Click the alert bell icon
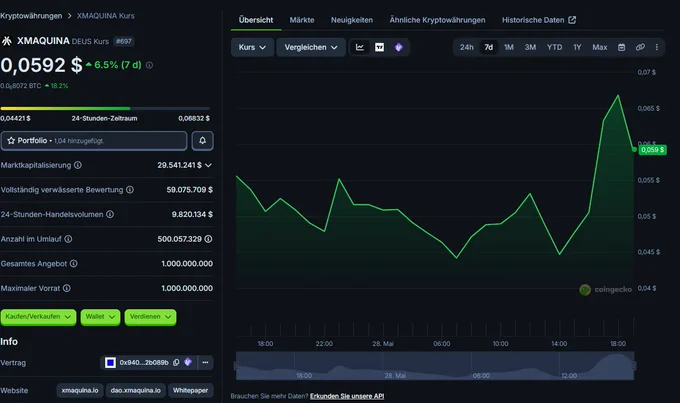The width and height of the screenshot is (680, 403). 202,141
